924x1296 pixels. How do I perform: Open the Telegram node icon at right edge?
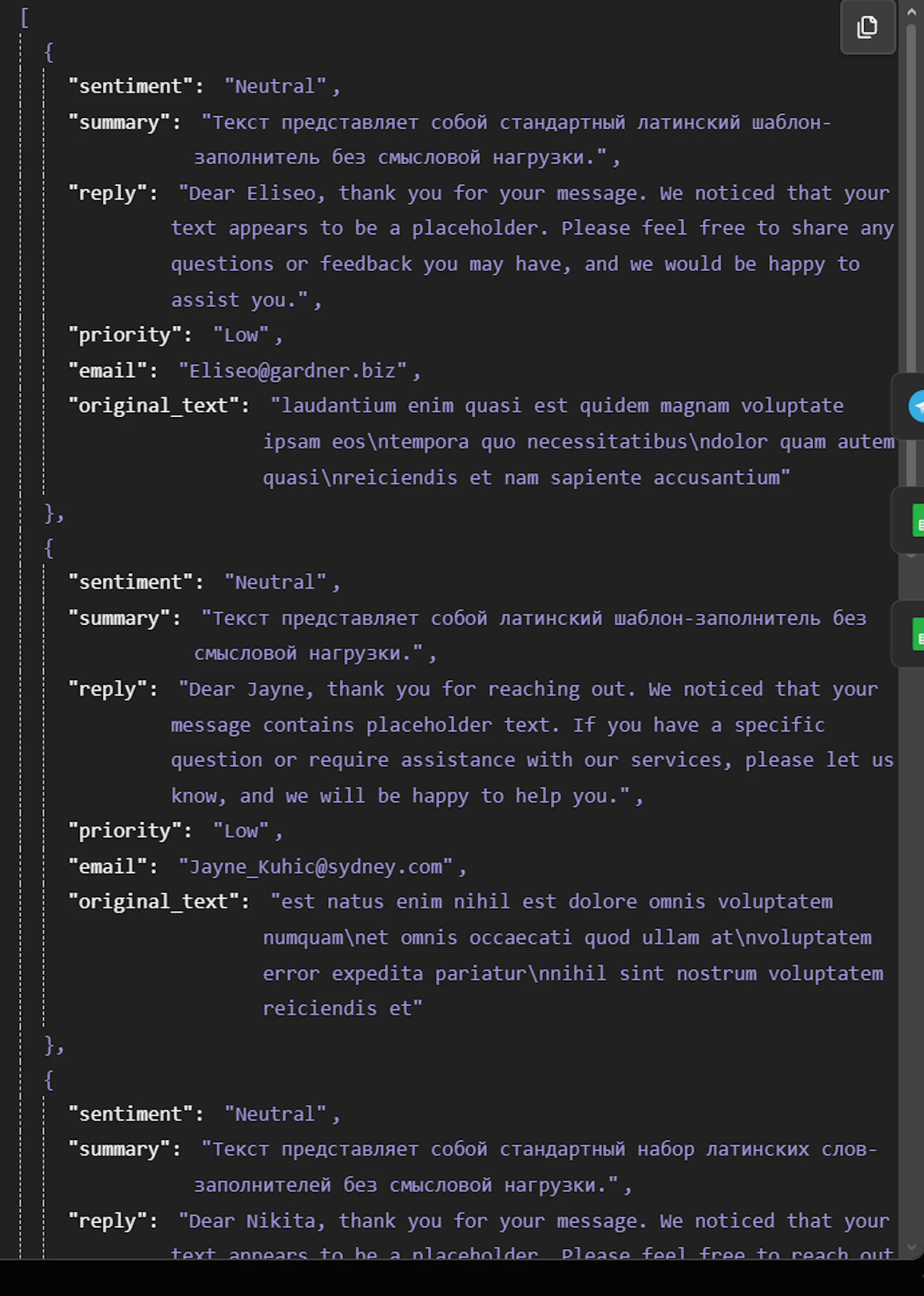(916, 406)
